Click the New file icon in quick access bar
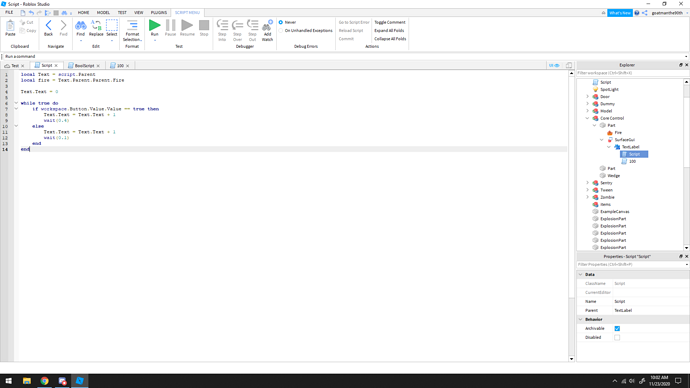 click(x=23, y=13)
